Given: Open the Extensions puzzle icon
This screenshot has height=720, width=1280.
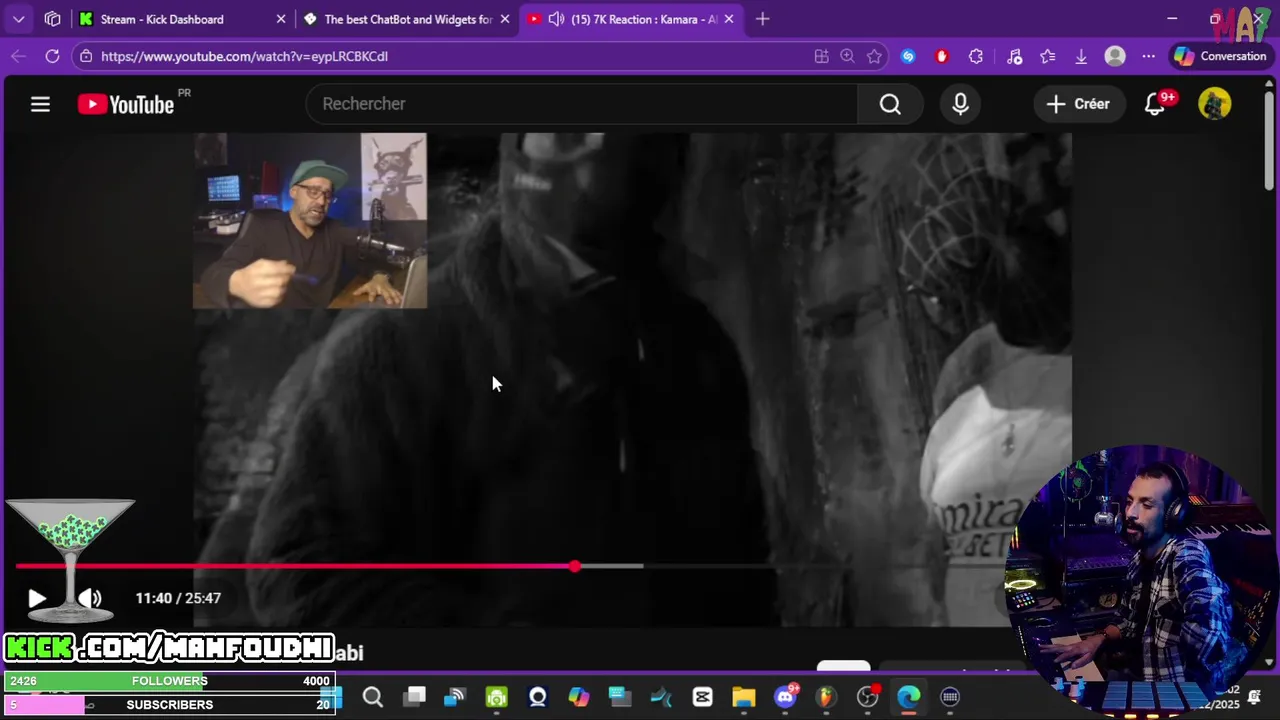Looking at the screenshot, I should pyautogui.click(x=976, y=56).
